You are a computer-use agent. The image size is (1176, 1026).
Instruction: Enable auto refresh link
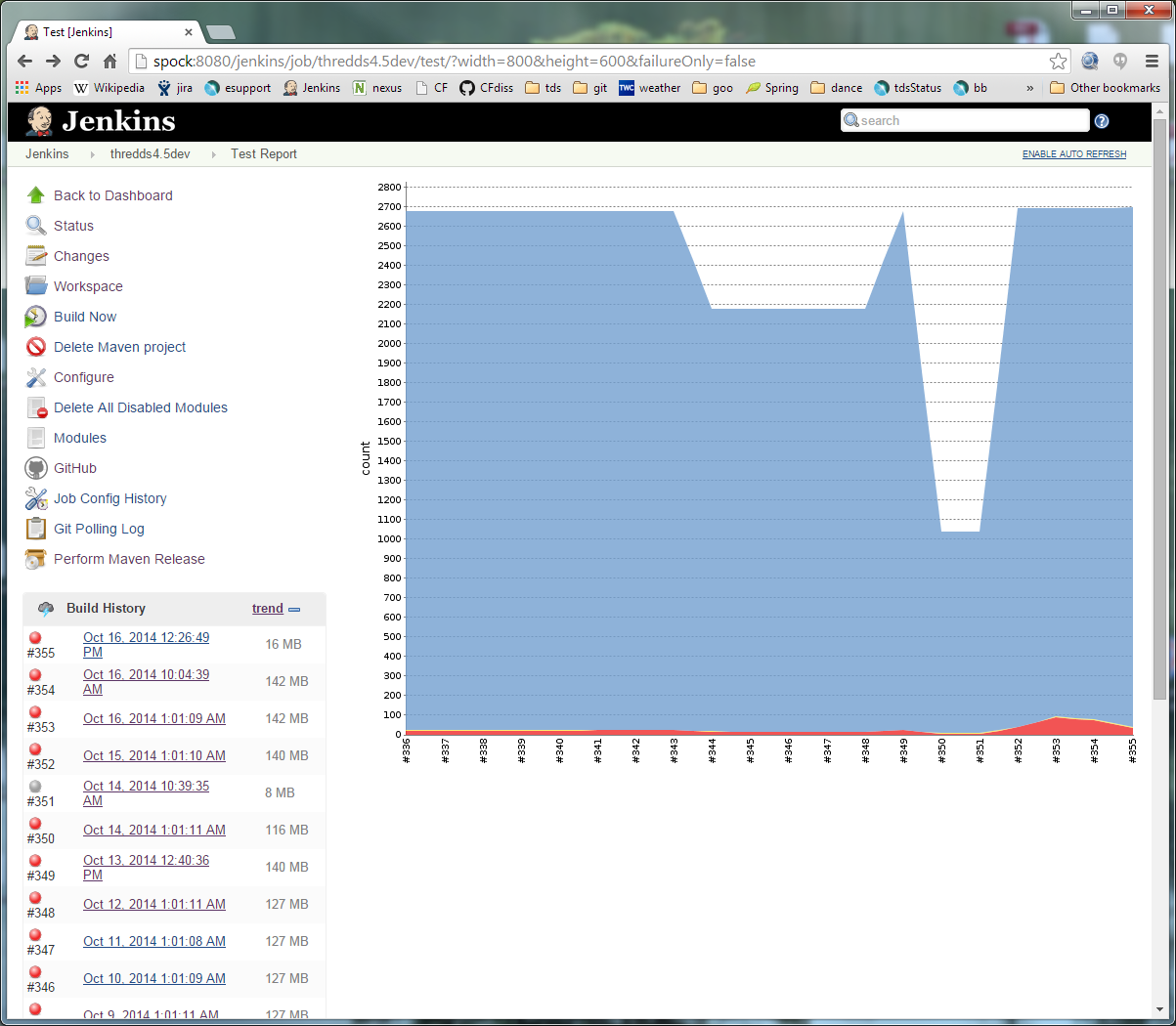pyautogui.click(x=1073, y=154)
